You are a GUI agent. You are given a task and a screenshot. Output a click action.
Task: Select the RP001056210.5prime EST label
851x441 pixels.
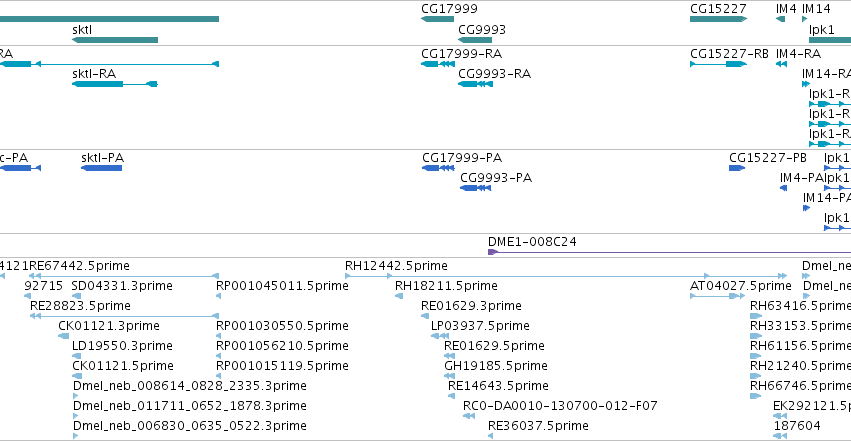pos(282,346)
